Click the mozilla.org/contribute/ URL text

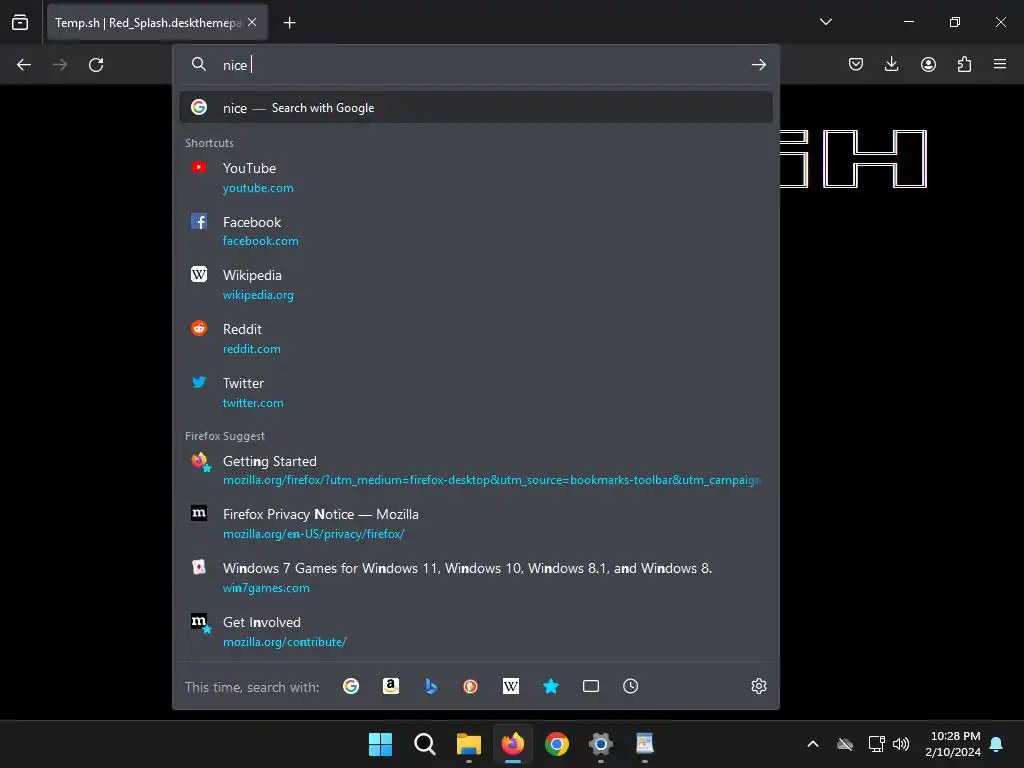point(285,642)
